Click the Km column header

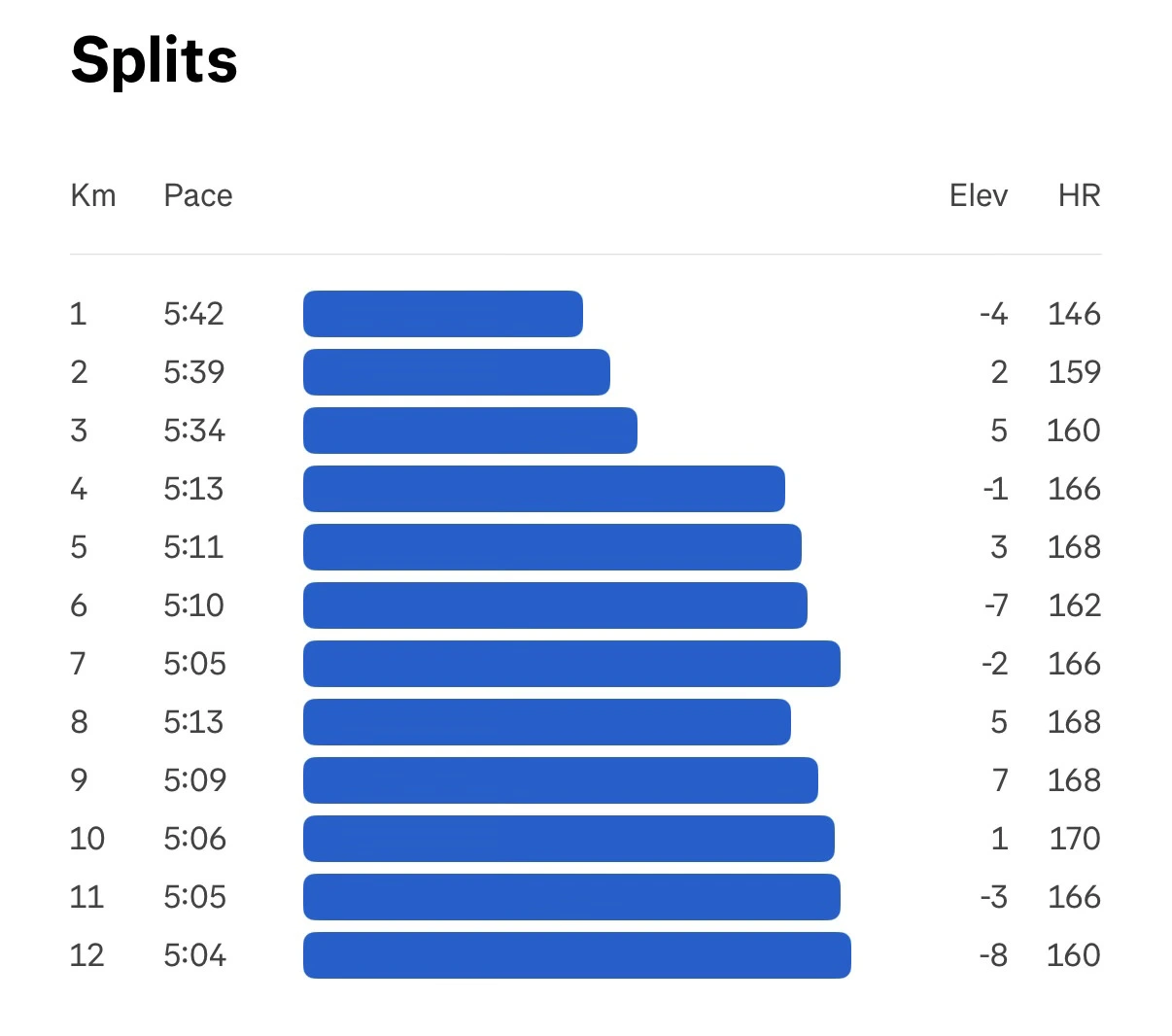tap(93, 195)
